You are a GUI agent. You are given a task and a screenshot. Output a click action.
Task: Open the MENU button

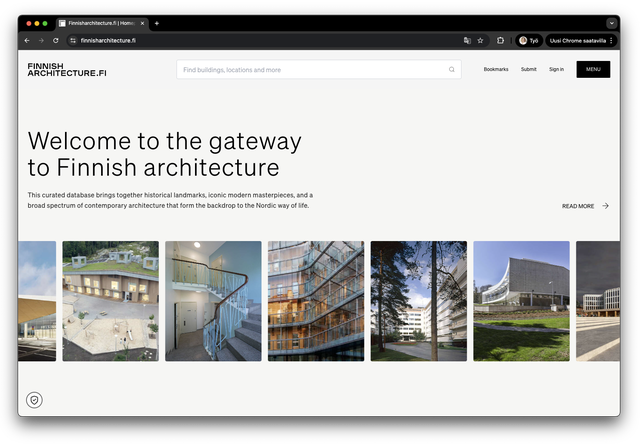pos(593,69)
